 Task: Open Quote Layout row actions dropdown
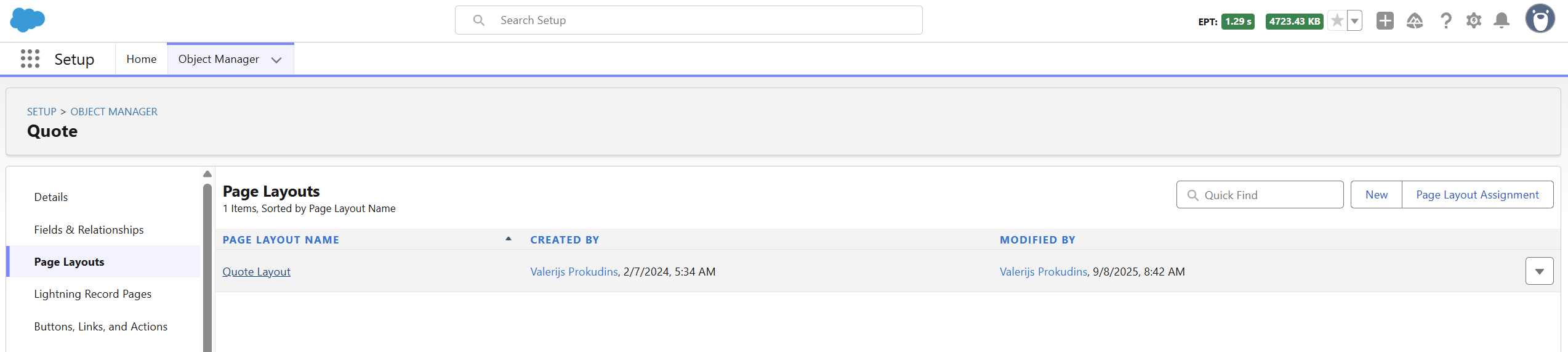1539,271
